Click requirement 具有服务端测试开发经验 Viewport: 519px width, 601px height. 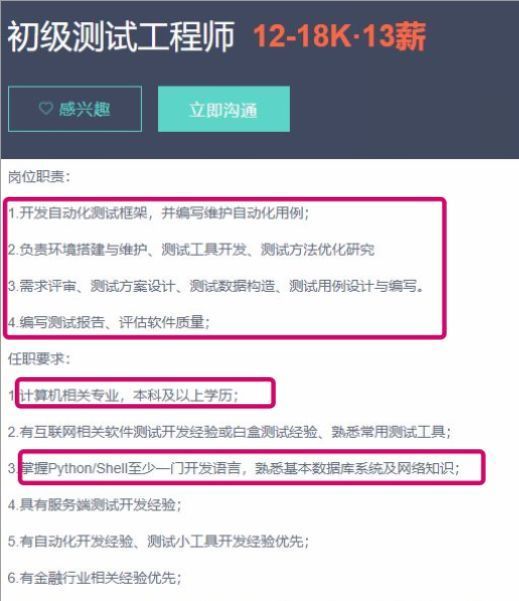94,504
